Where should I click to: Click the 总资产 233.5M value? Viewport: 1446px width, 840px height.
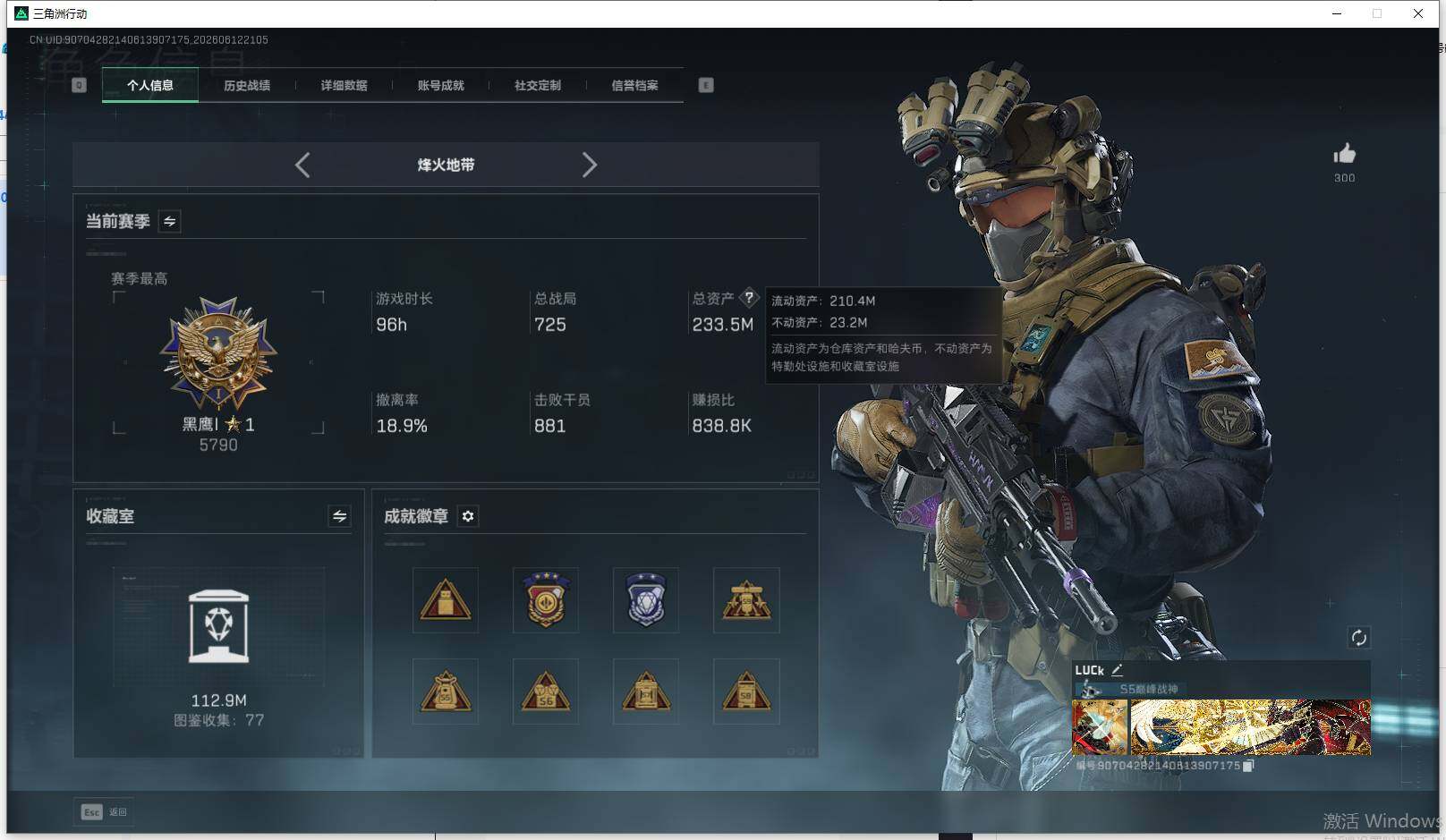coord(722,325)
